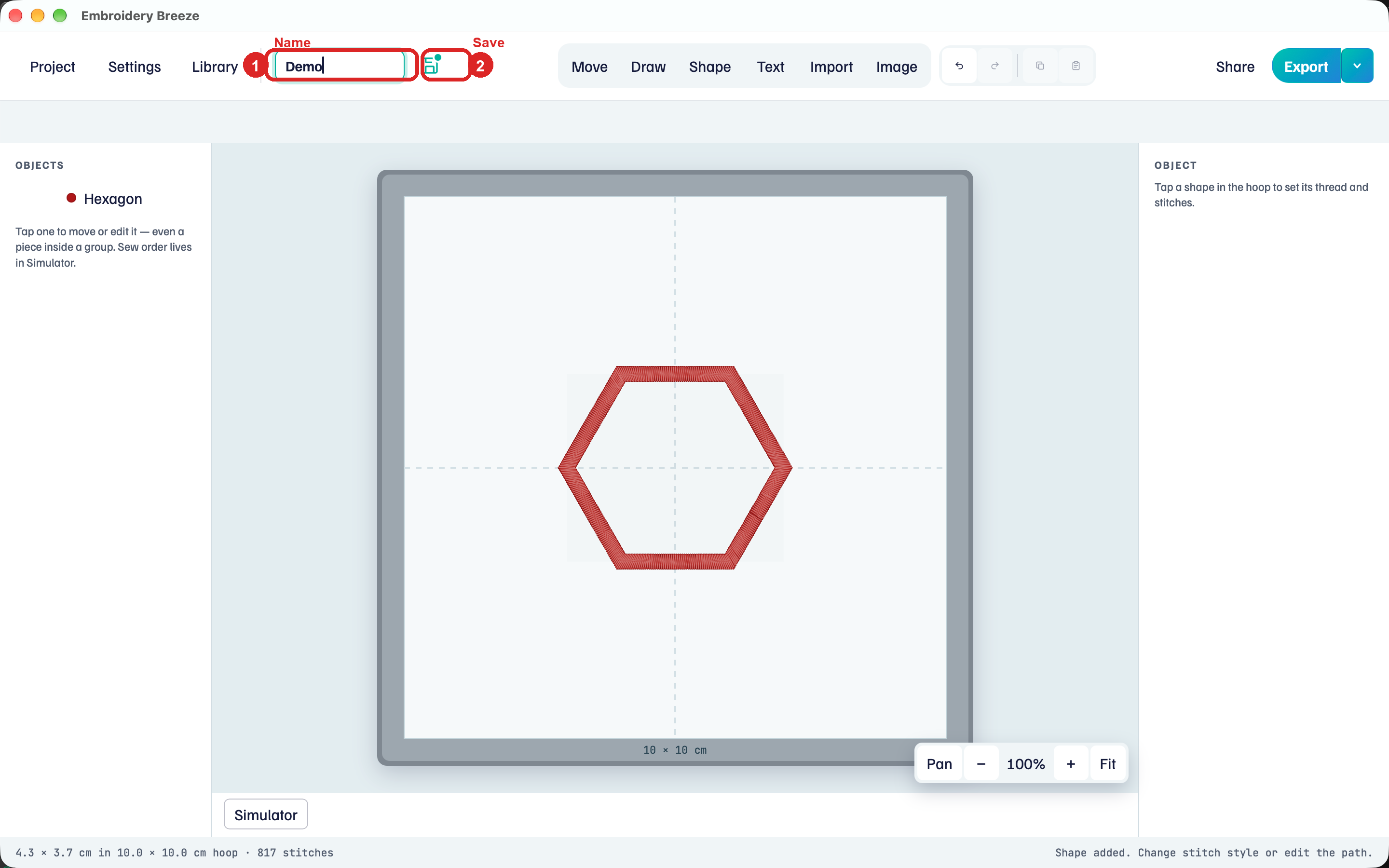The height and width of the screenshot is (868, 1389).
Task: Expand the Export dropdown arrow
Action: (x=1357, y=66)
